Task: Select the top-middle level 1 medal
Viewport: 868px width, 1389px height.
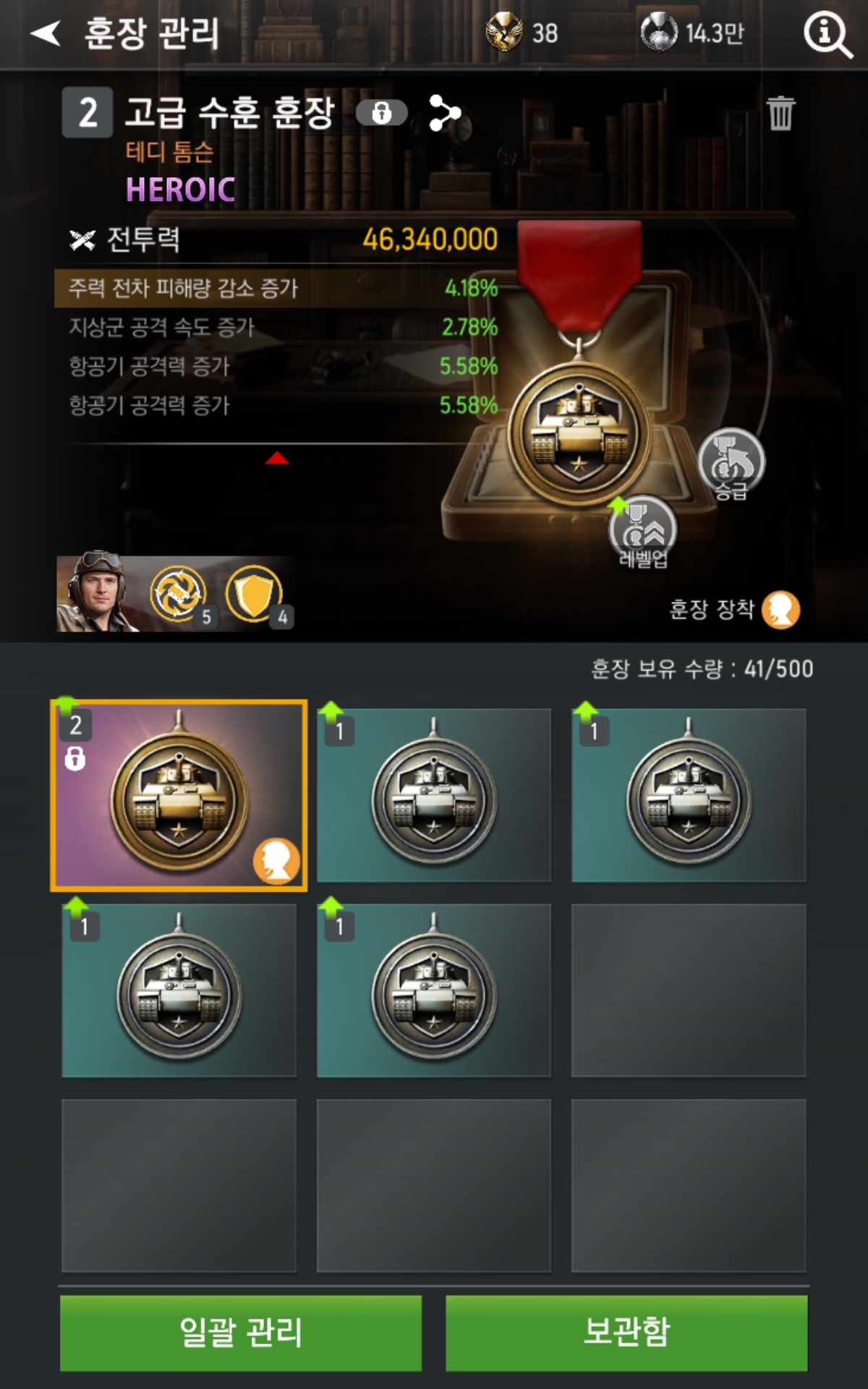Action: pos(434,795)
